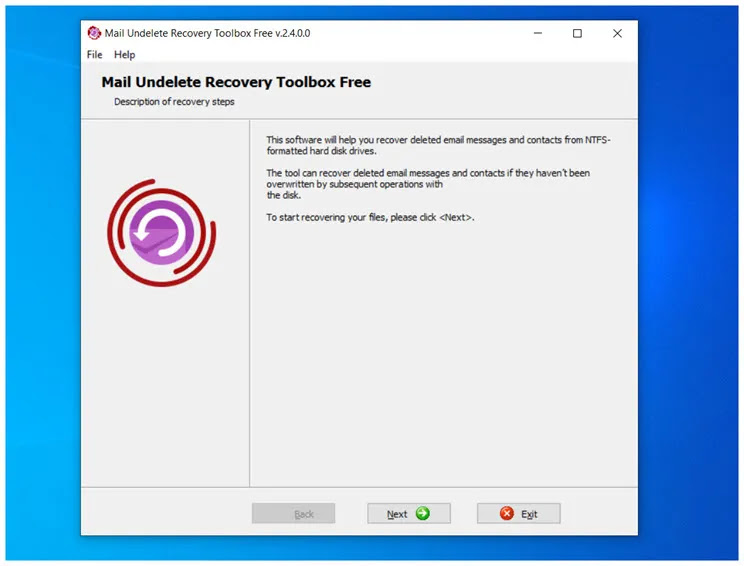
Task: Click the paragraph starting 'This software will help'
Action: tap(438, 145)
